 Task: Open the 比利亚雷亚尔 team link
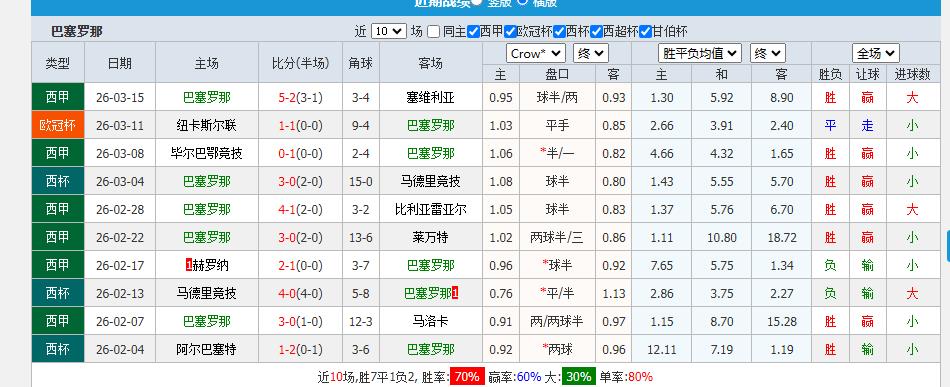(431, 210)
